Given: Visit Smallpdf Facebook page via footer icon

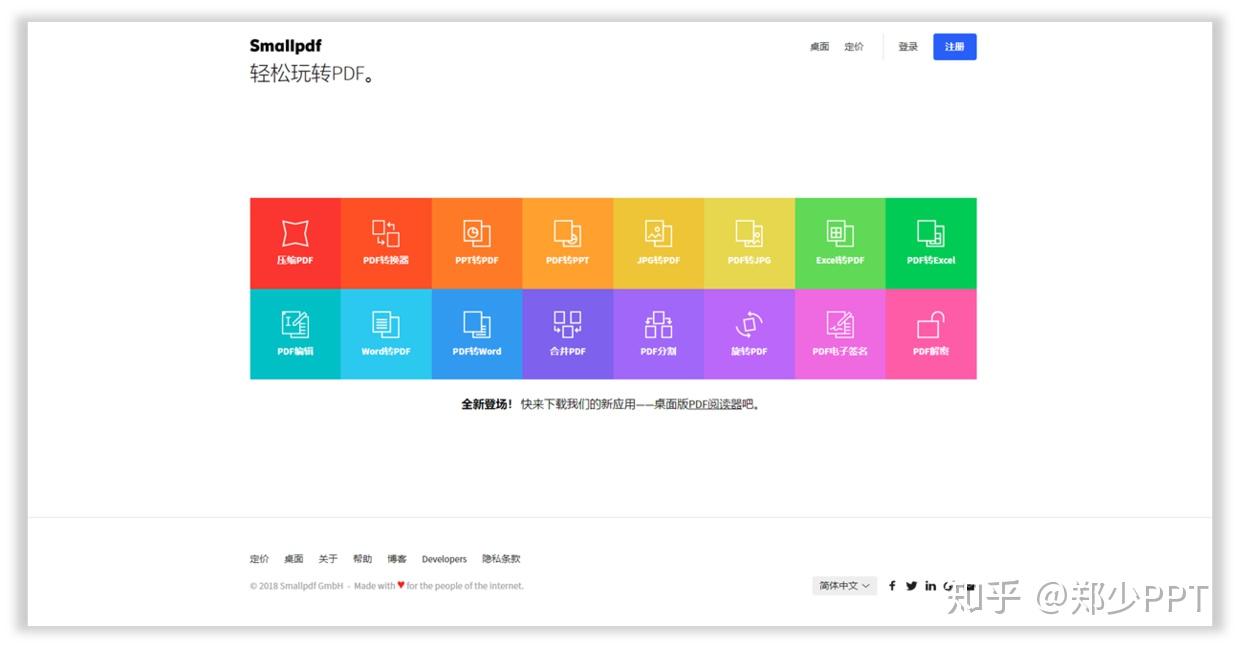Looking at the screenshot, I should point(892,586).
